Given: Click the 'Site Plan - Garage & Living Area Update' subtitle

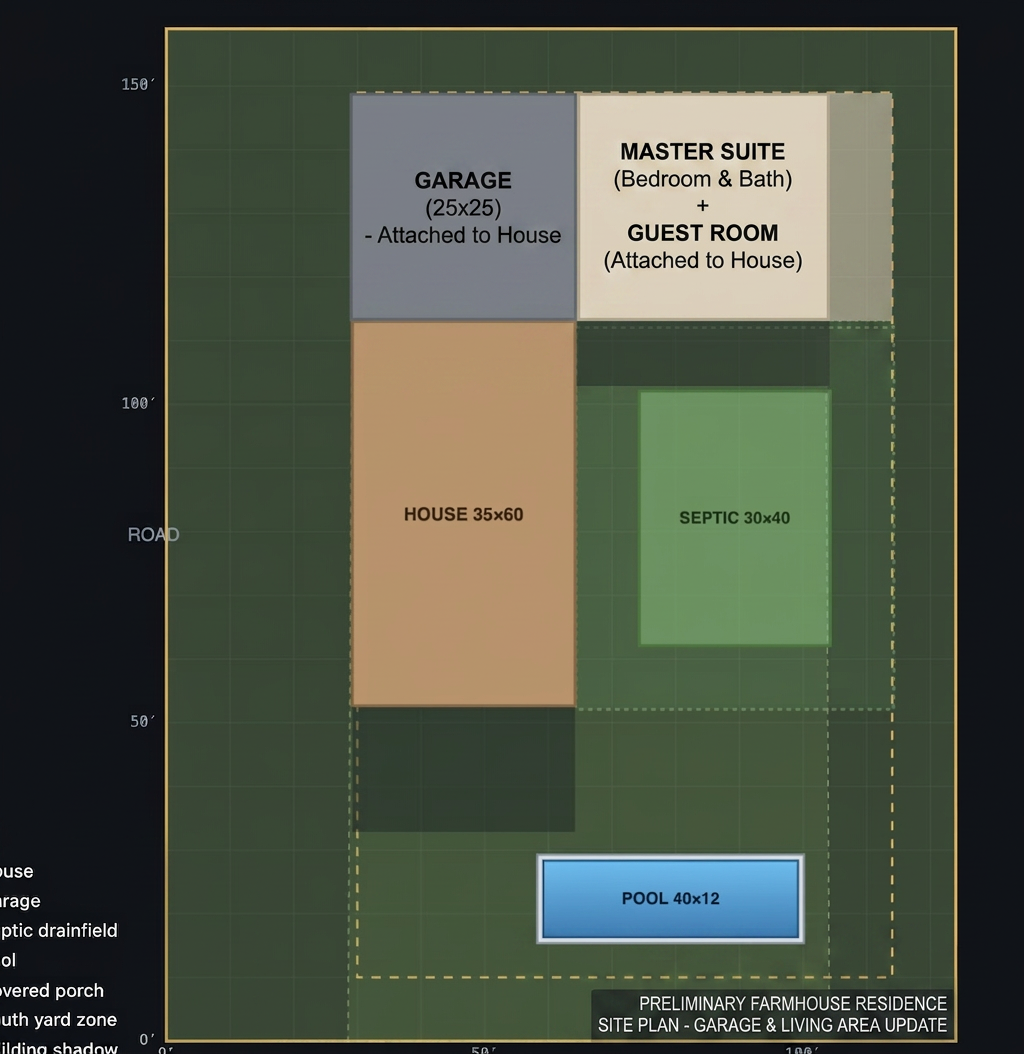Looking at the screenshot, I should pos(773,1025).
